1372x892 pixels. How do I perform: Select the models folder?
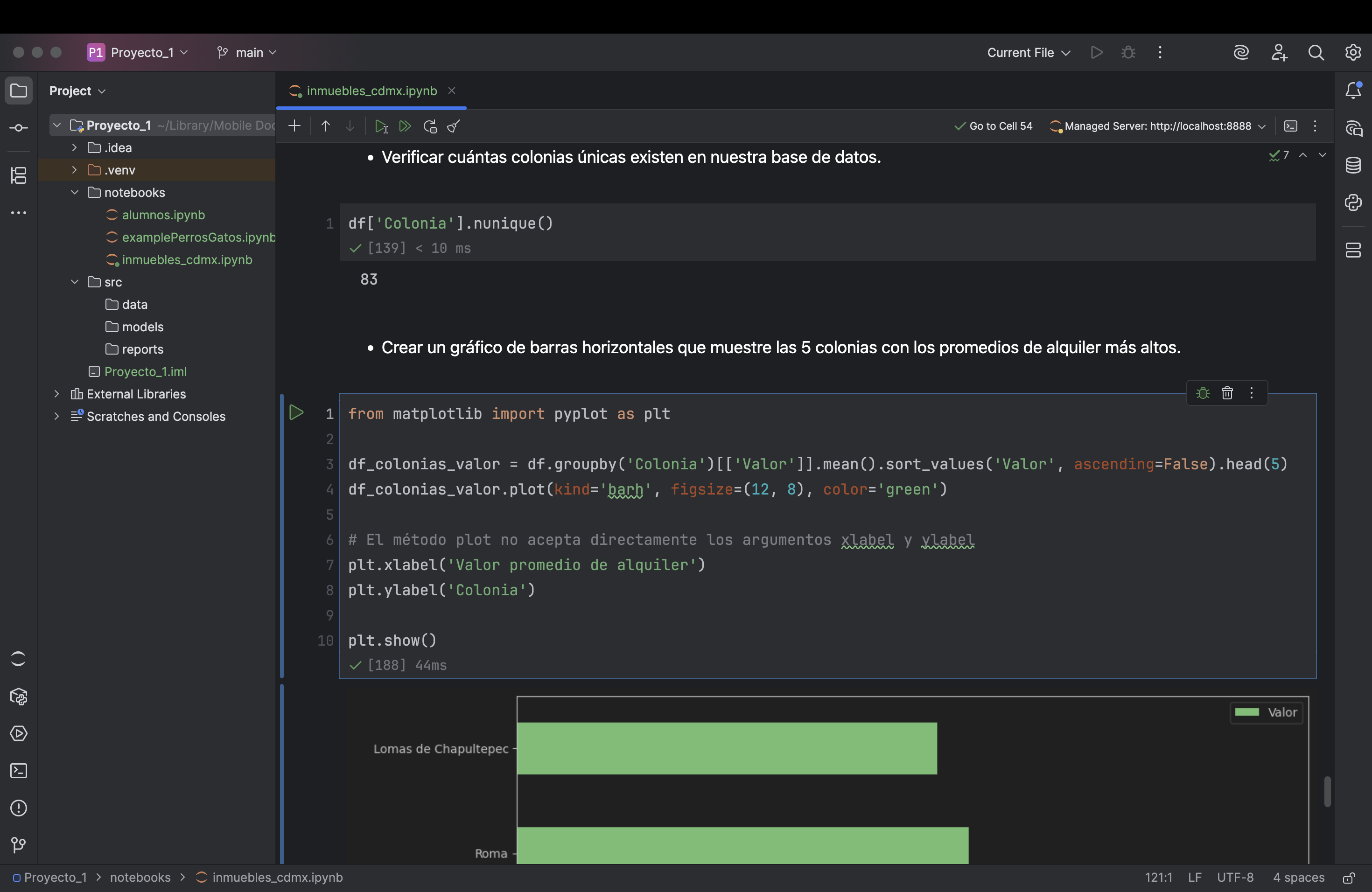coord(142,327)
